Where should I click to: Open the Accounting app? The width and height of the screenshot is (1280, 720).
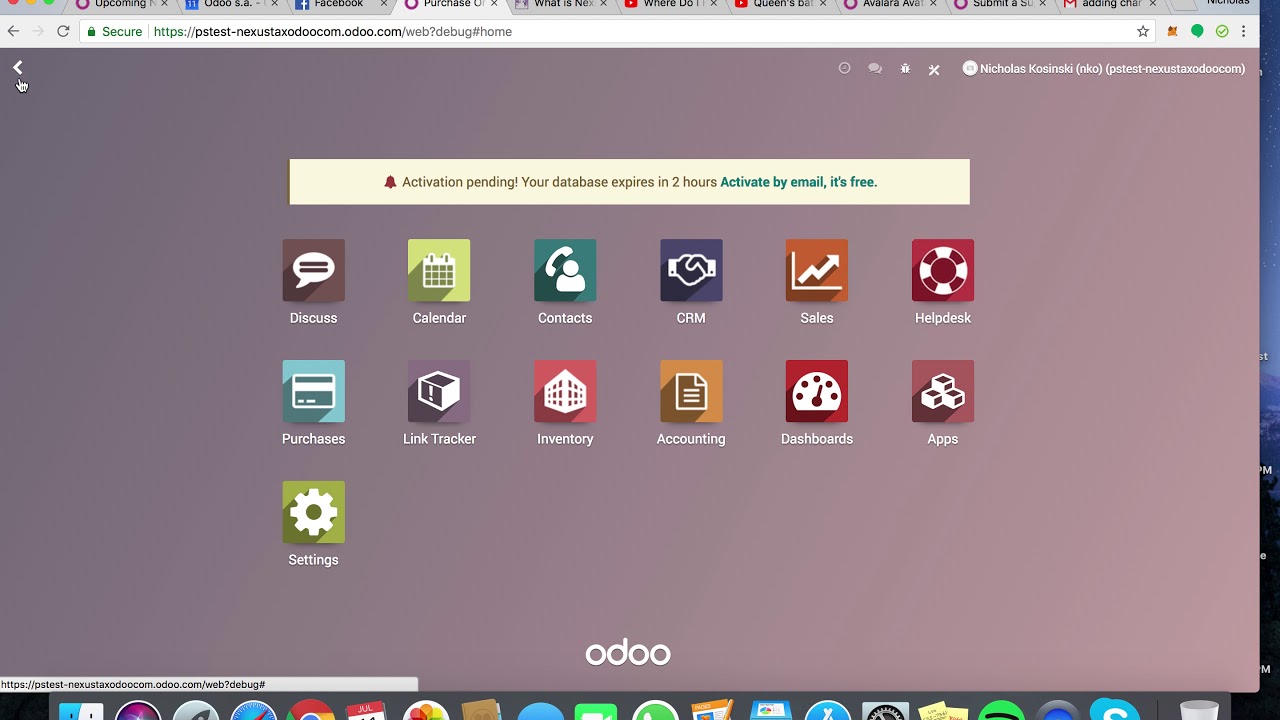tap(691, 392)
